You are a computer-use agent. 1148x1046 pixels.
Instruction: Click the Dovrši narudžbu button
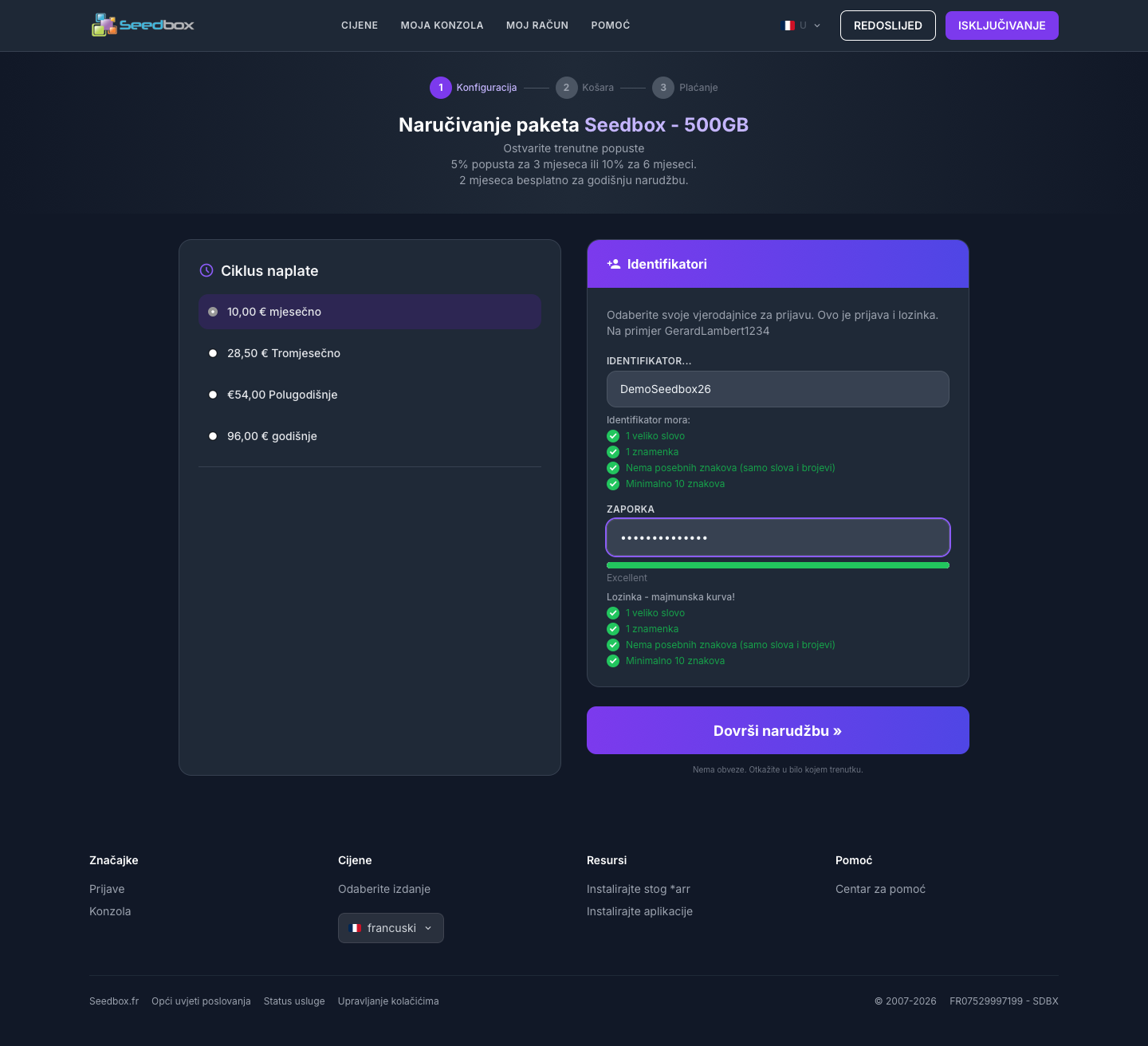coord(778,730)
